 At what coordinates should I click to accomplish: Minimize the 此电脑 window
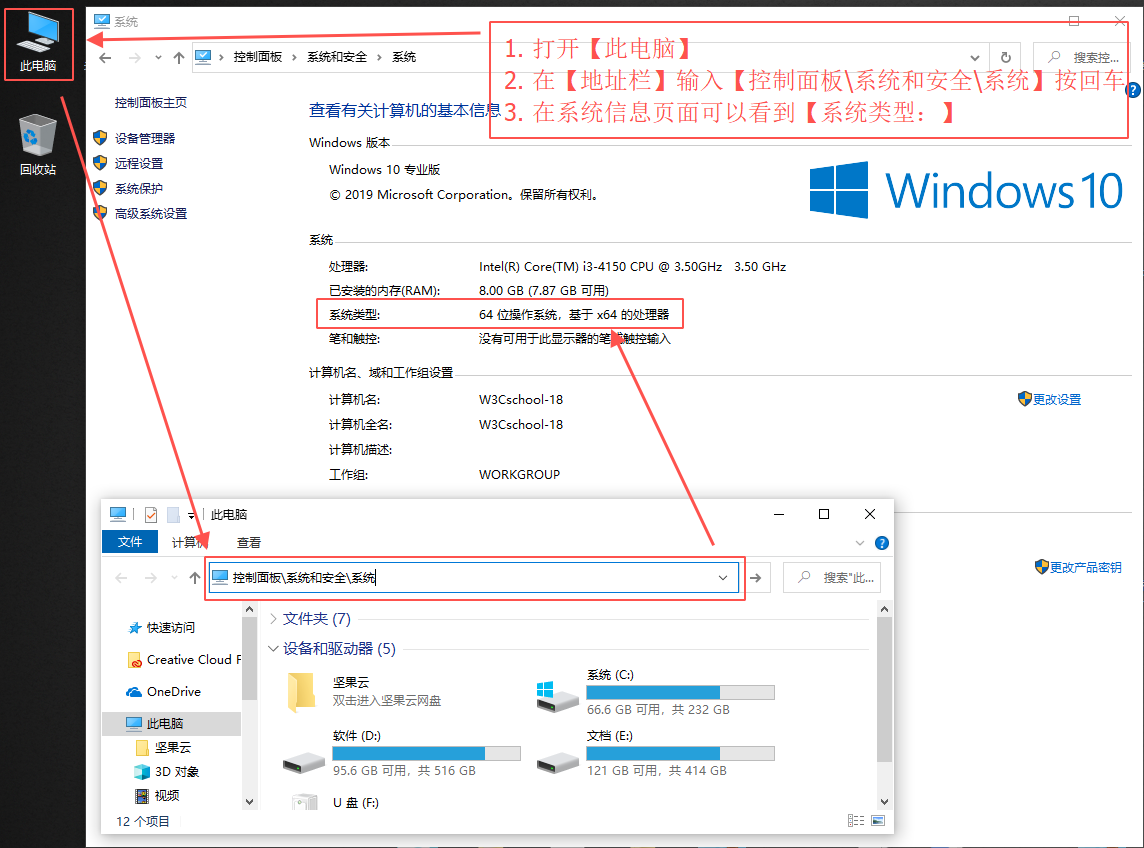coord(779,514)
